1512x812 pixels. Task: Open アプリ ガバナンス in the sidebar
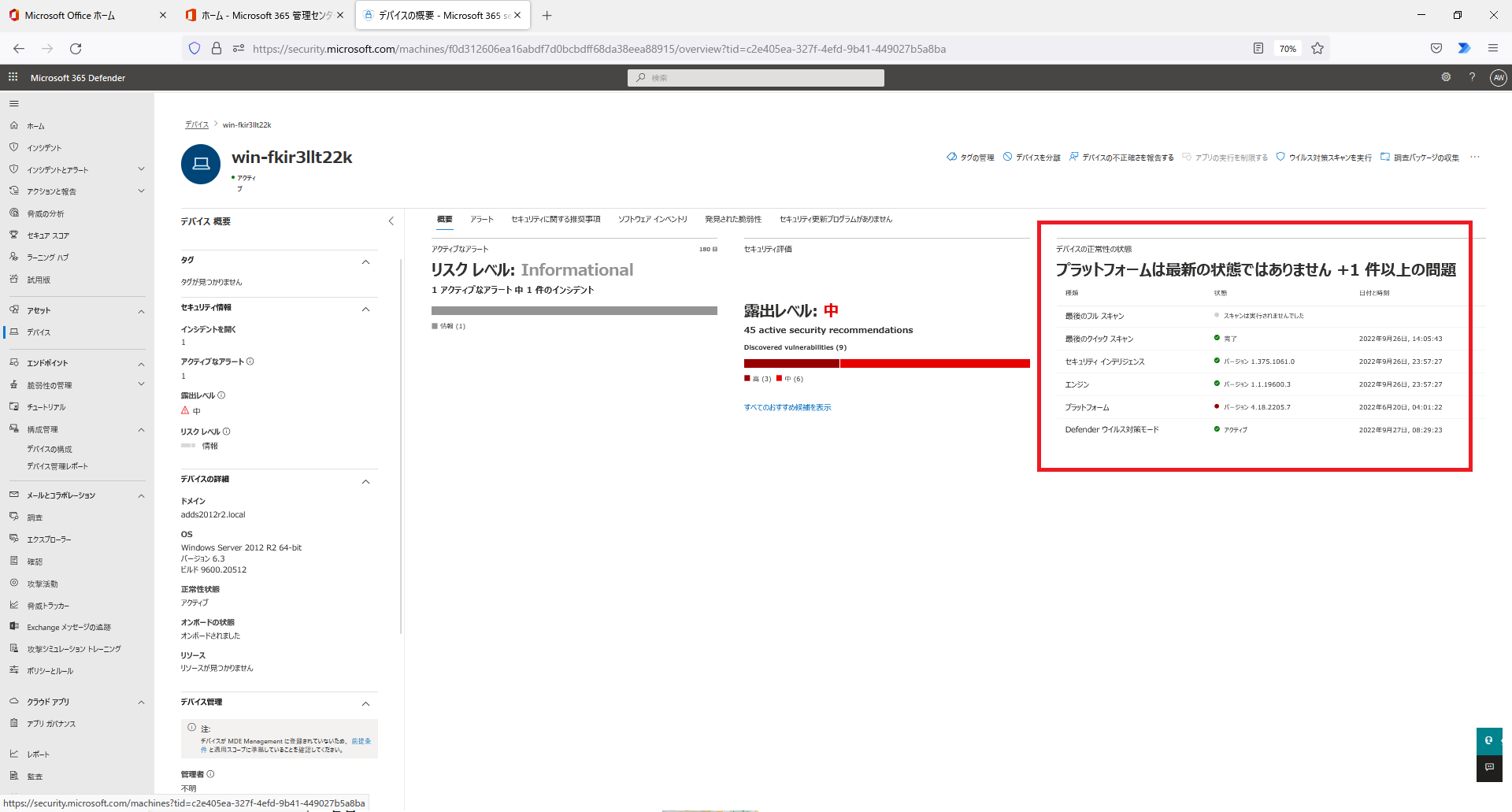[x=51, y=724]
